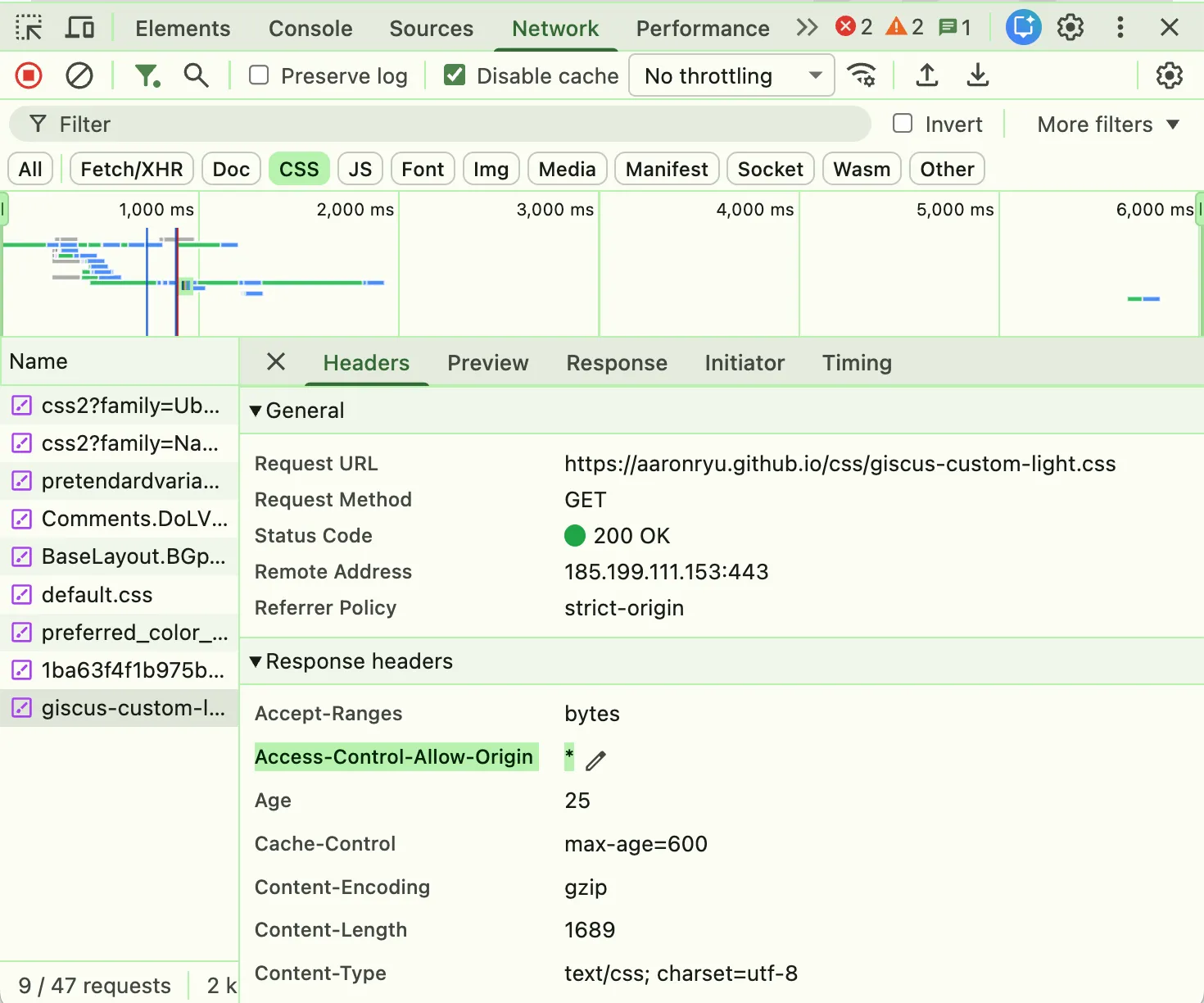This screenshot has height=1003, width=1204.
Task: Switch to the Performance tab
Action: click(x=703, y=29)
